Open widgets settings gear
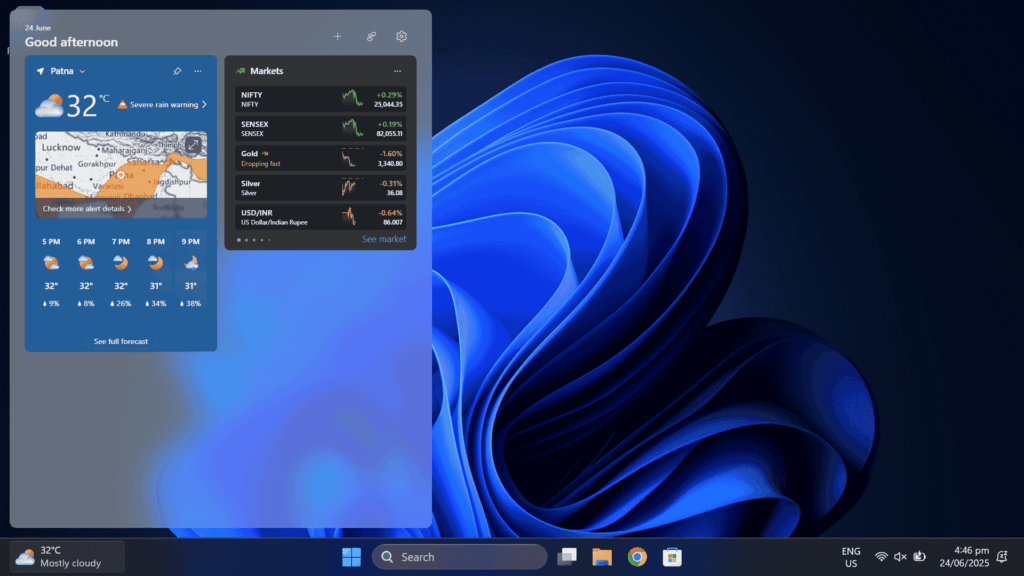 coord(402,37)
